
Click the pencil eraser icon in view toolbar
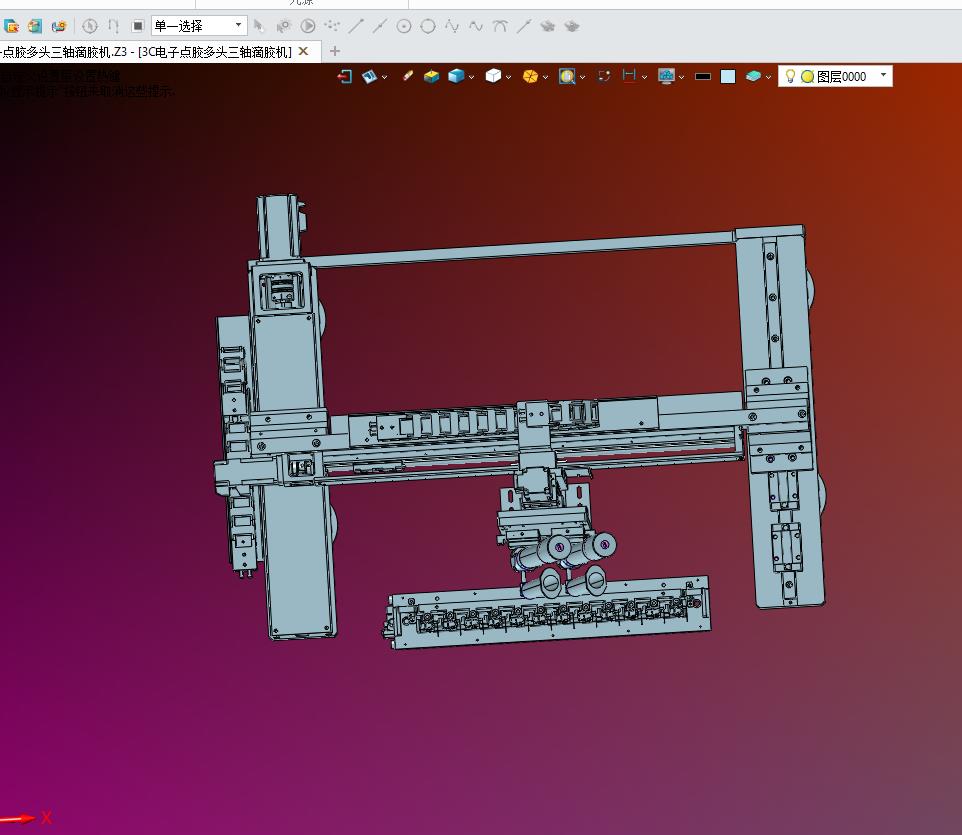tap(407, 76)
